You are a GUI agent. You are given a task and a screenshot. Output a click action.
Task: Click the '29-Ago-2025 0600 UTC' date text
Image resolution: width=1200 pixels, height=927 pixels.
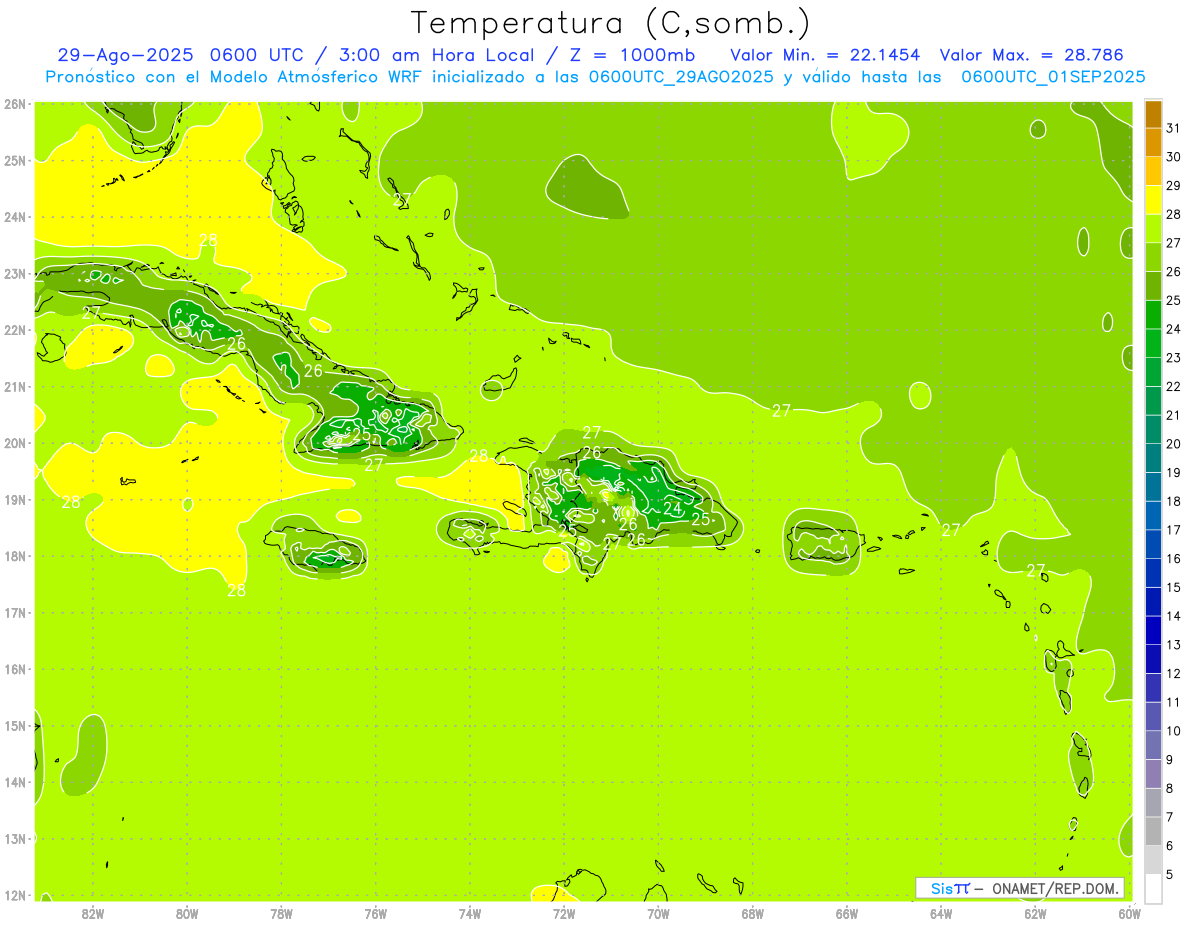pyautogui.click(x=183, y=55)
